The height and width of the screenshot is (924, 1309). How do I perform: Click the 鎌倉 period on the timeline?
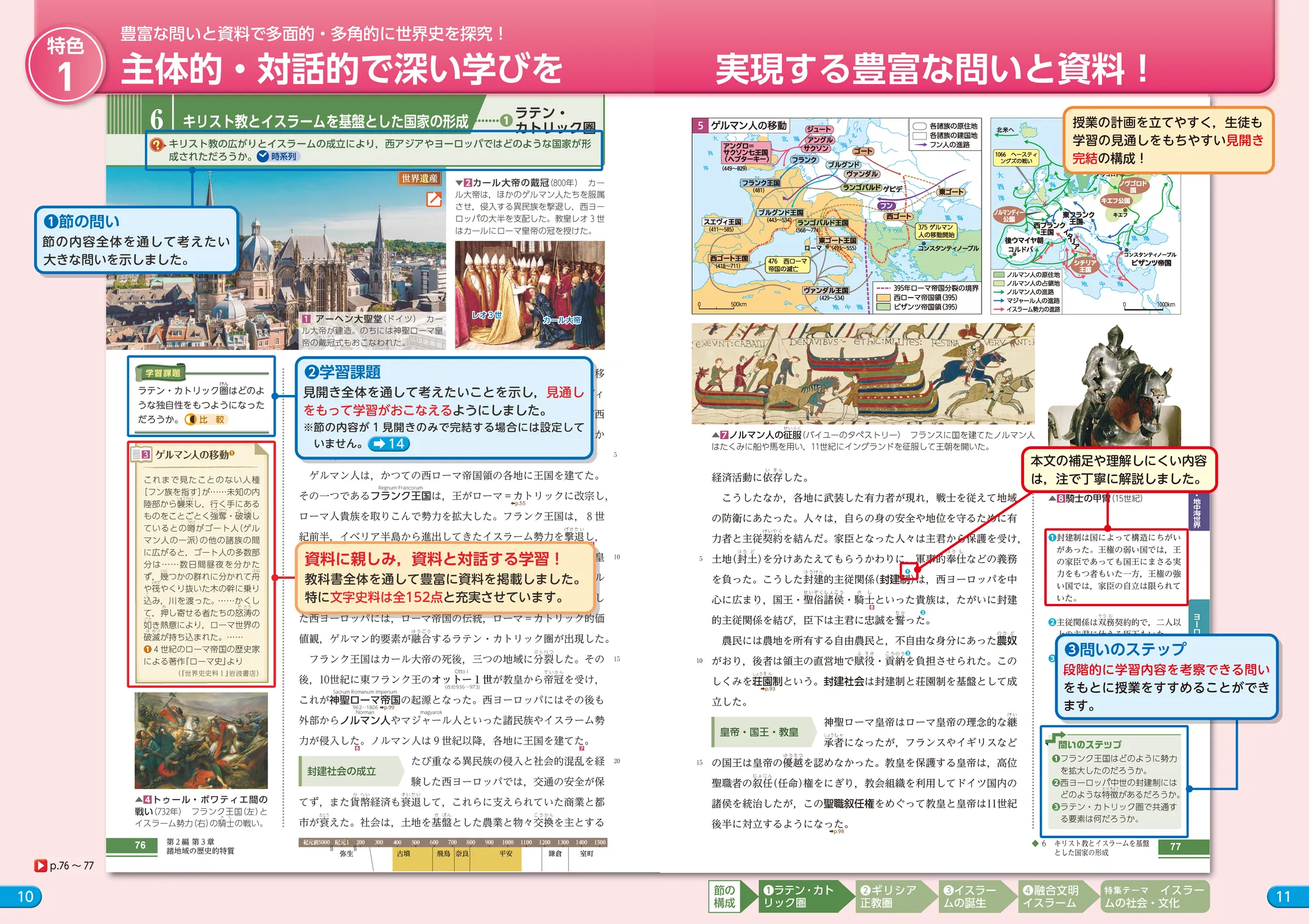point(555,854)
